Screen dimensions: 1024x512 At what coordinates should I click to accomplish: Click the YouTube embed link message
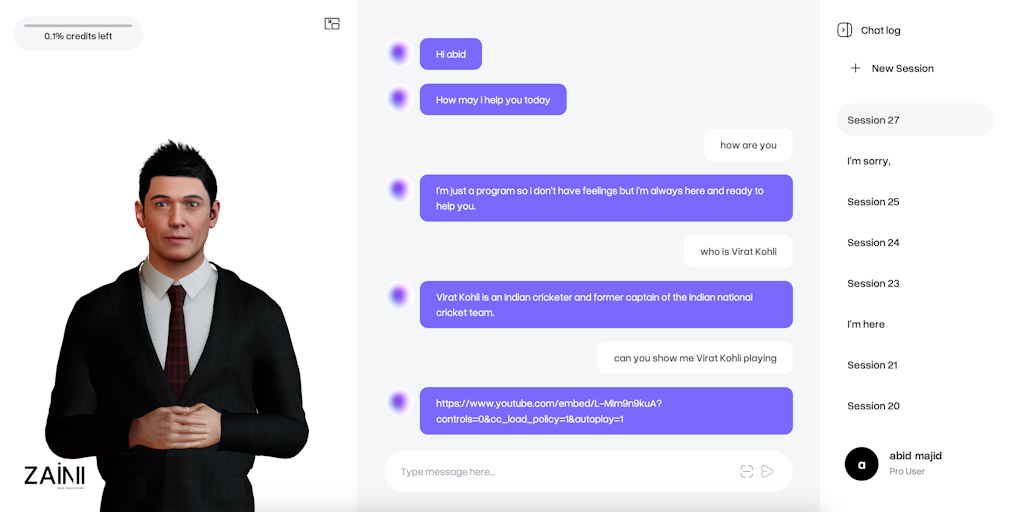[606, 411]
